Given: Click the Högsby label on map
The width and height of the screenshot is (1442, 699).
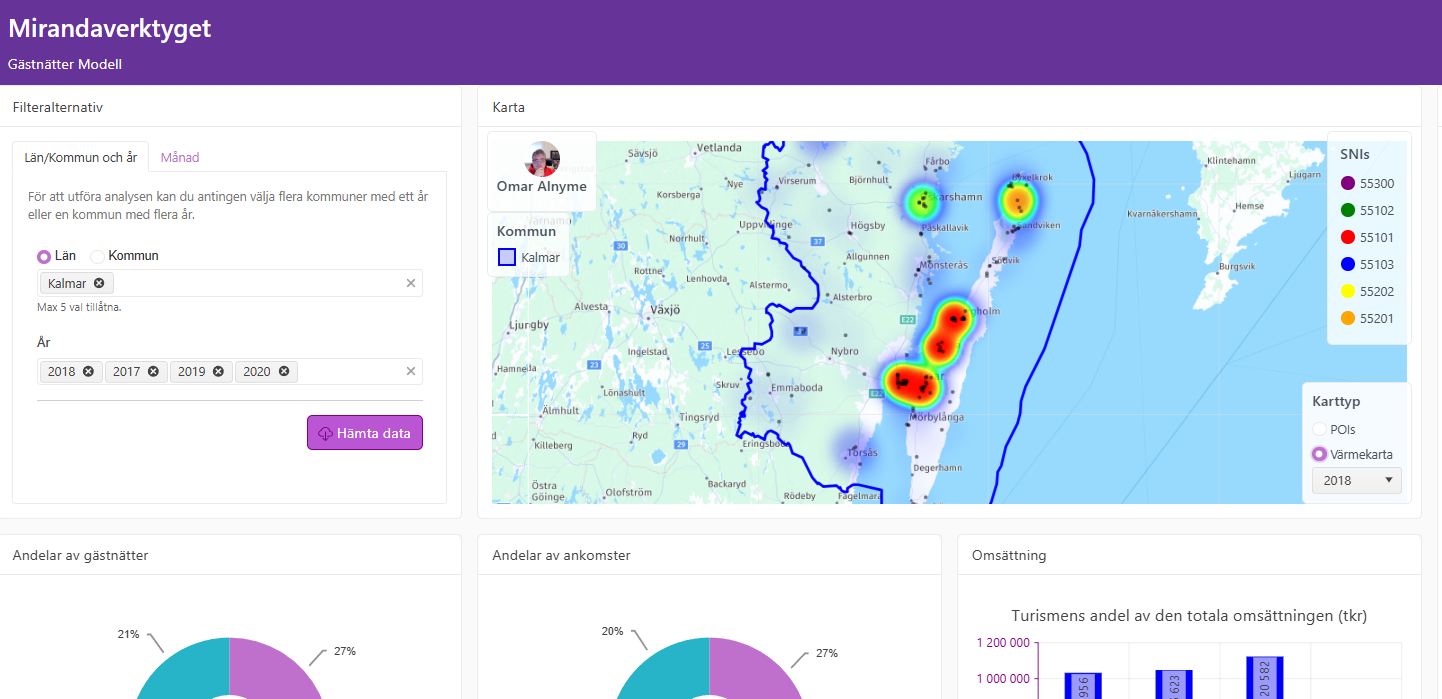Looking at the screenshot, I should [866, 226].
